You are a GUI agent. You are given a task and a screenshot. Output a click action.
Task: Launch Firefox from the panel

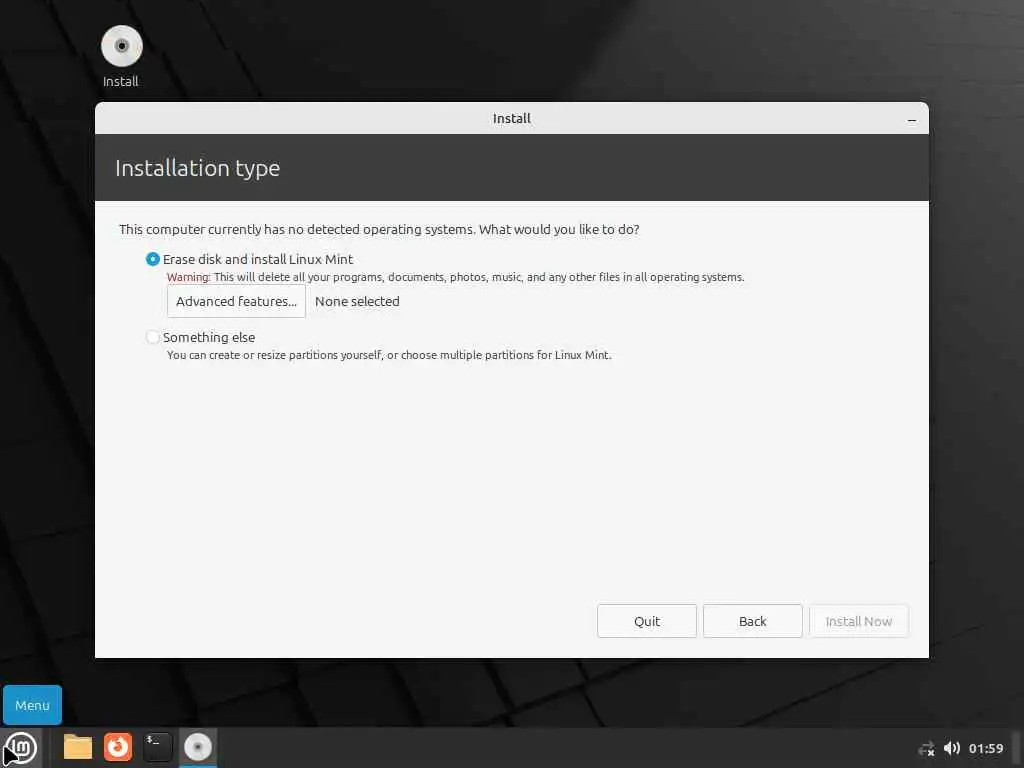(118, 747)
